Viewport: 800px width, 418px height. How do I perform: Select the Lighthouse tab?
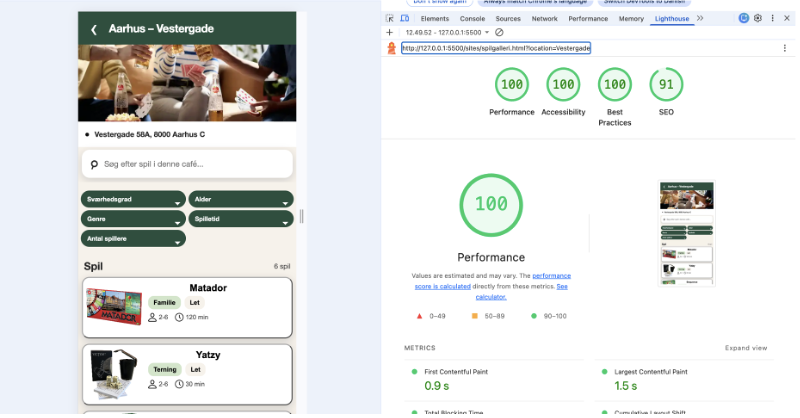click(672, 18)
